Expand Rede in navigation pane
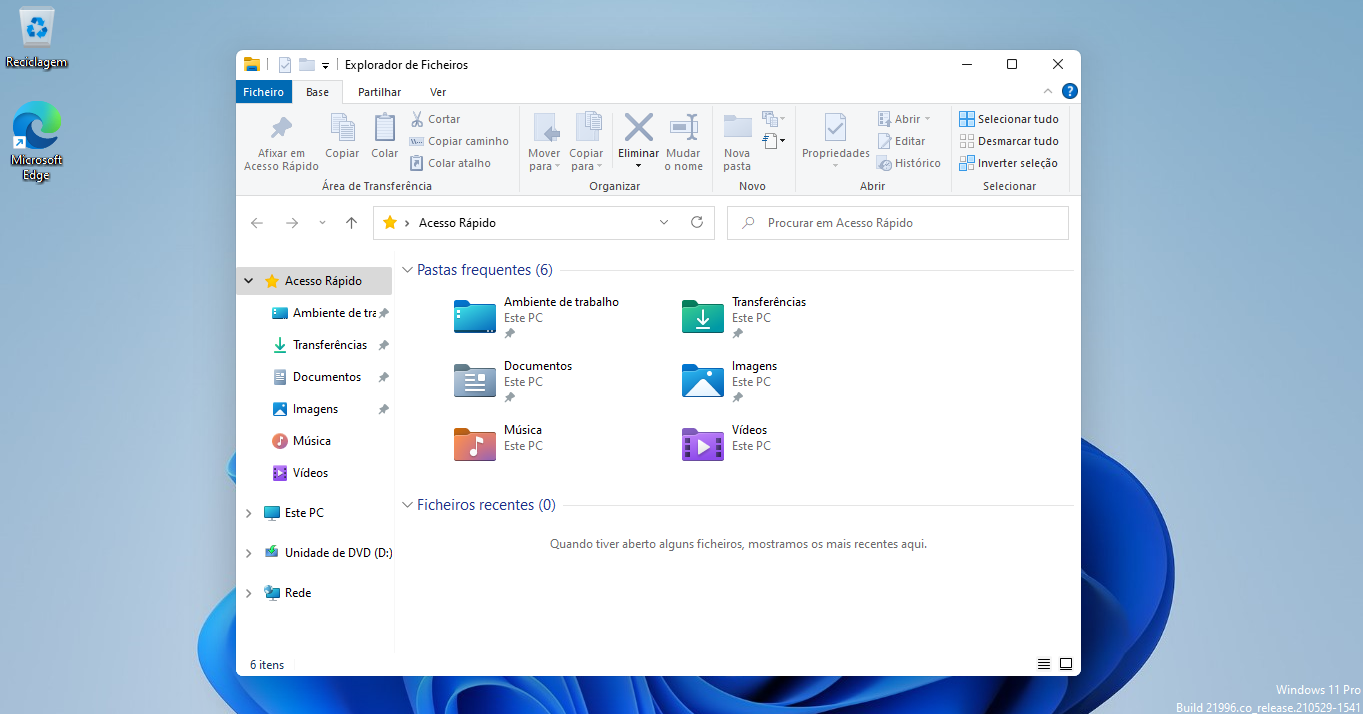Viewport: 1363px width, 714px height. tap(249, 593)
